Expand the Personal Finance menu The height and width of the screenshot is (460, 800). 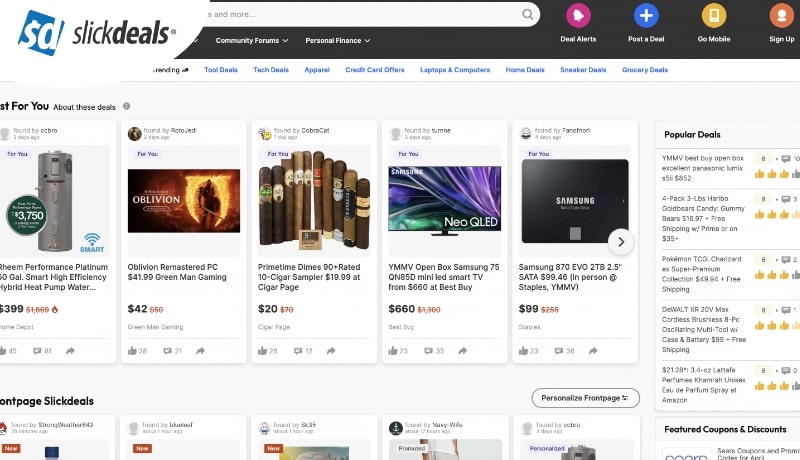[338, 40]
